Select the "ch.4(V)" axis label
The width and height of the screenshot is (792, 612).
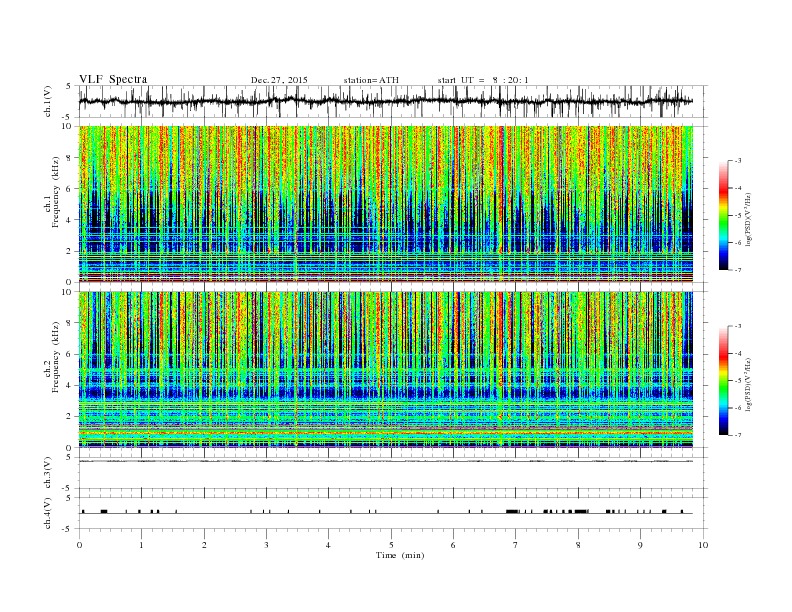tap(48, 513)
